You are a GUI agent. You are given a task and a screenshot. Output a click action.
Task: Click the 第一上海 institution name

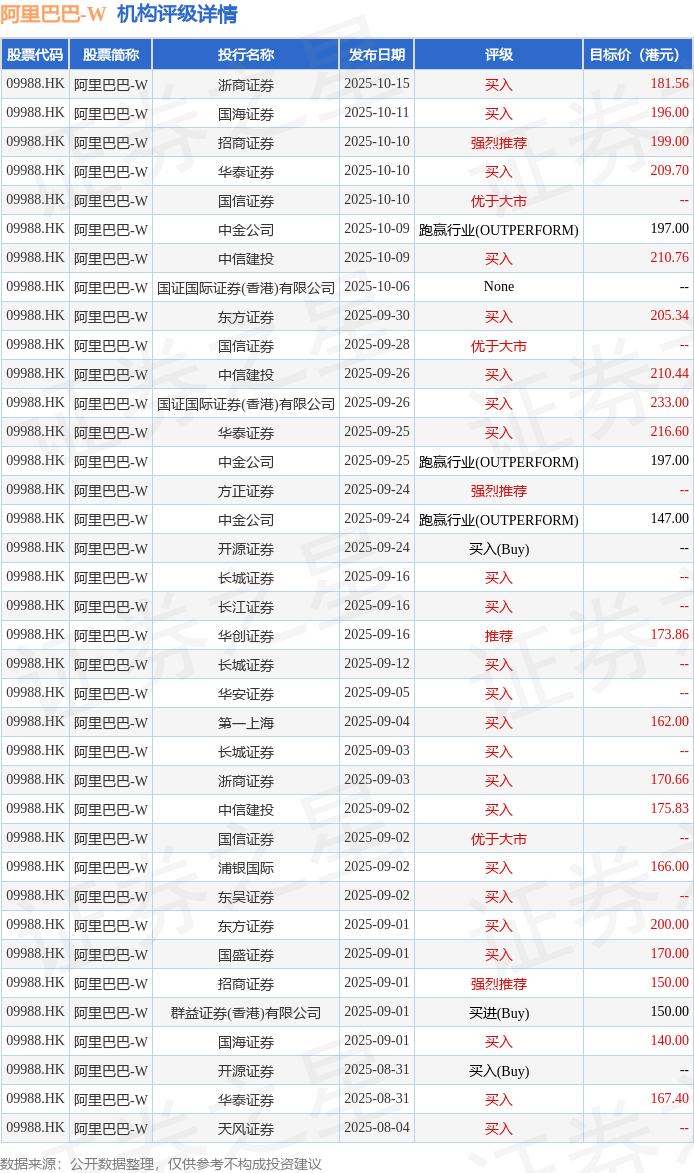246,723
